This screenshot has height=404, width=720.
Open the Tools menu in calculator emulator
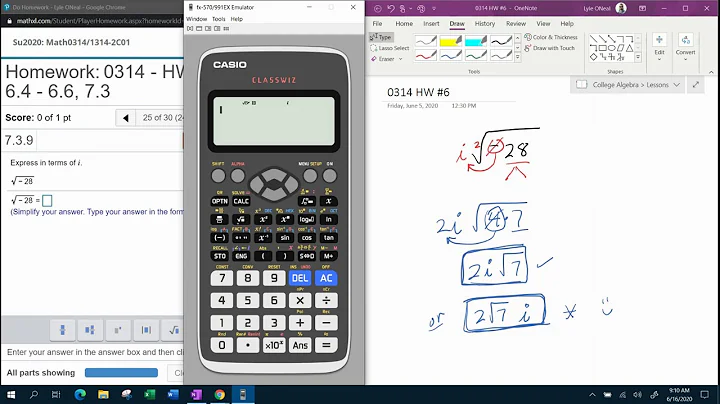tap(219, 19)
